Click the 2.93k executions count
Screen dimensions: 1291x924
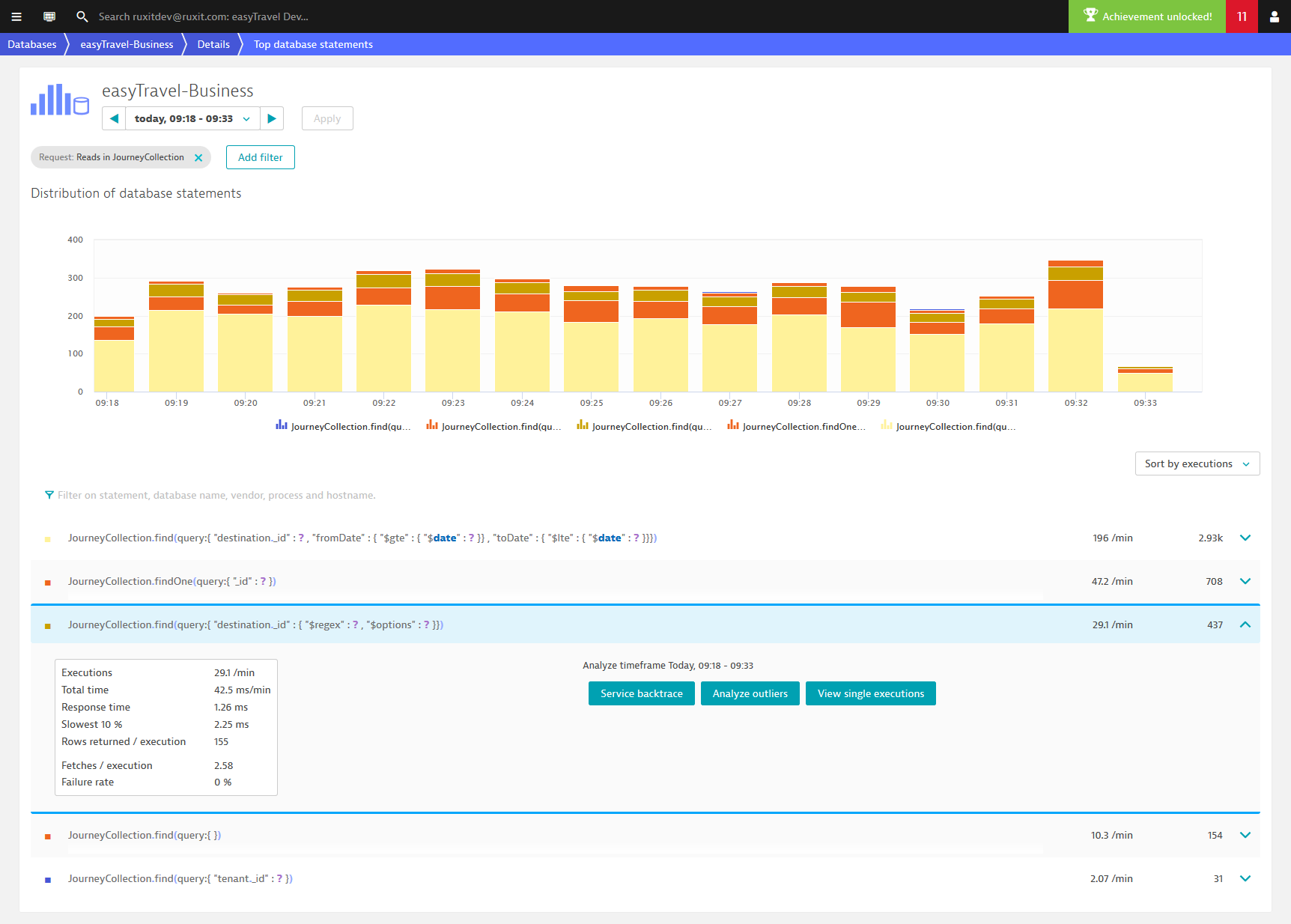(1210, 538)
